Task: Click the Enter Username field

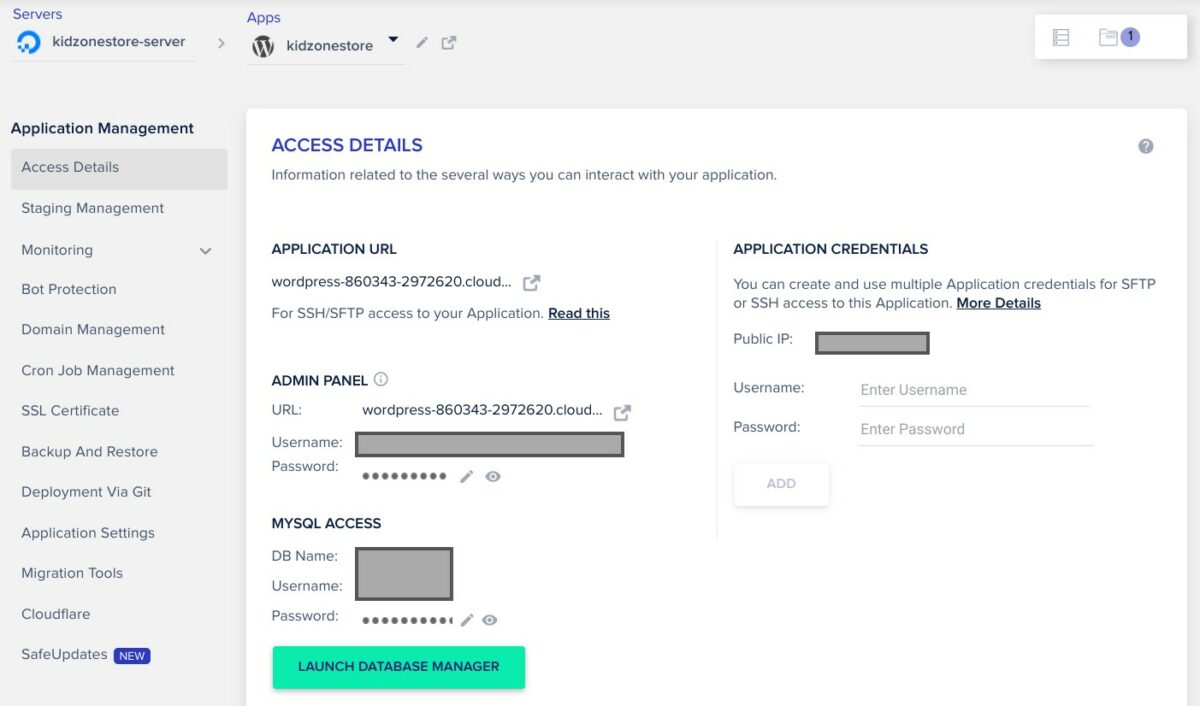Action: [973, 390]
